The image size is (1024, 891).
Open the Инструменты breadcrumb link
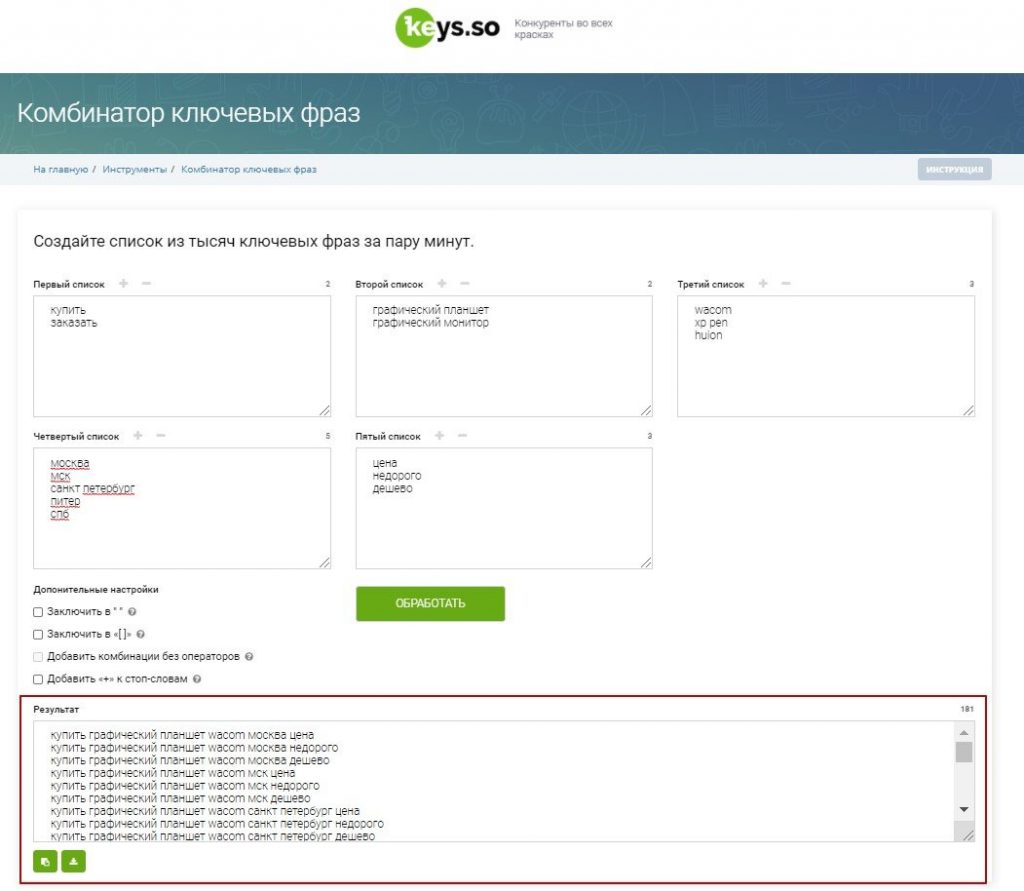[x=134, y=170]
